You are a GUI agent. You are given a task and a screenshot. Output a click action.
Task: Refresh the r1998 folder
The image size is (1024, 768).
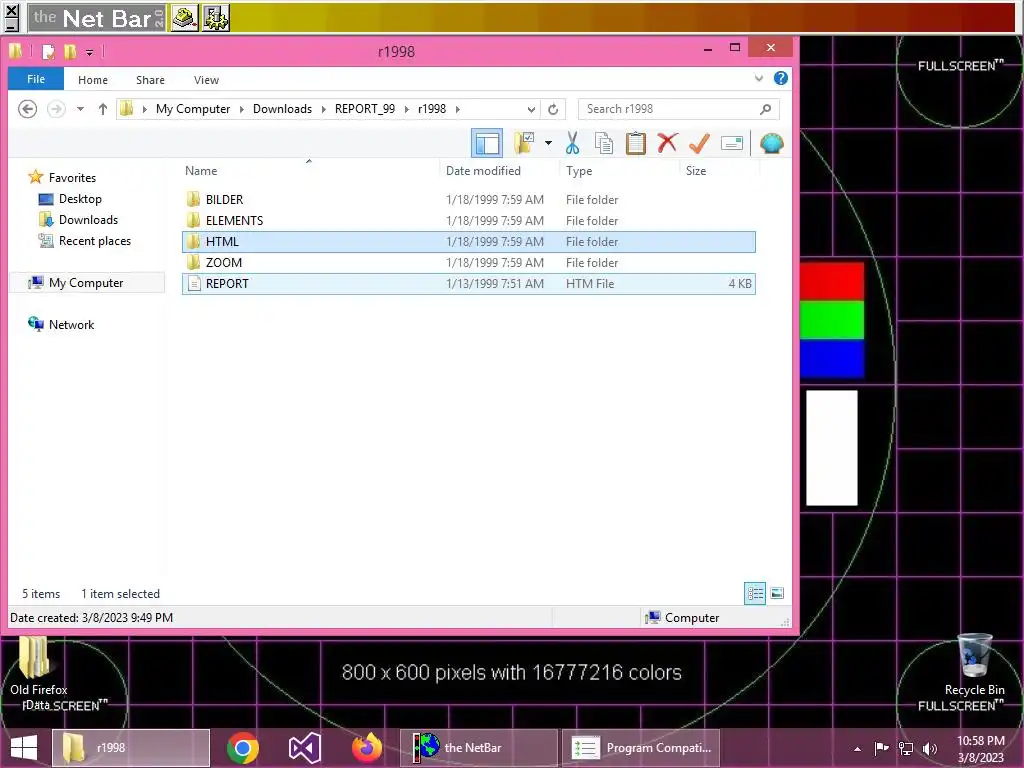pos(553,109)
